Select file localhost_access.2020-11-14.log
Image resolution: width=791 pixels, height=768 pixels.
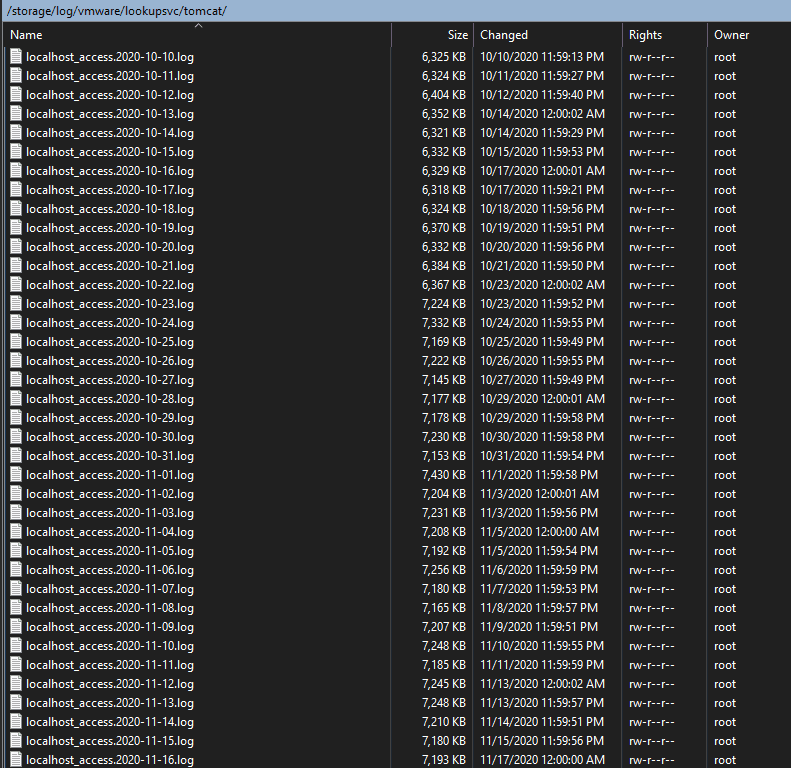pyautogui.click(x=110, y=722)
